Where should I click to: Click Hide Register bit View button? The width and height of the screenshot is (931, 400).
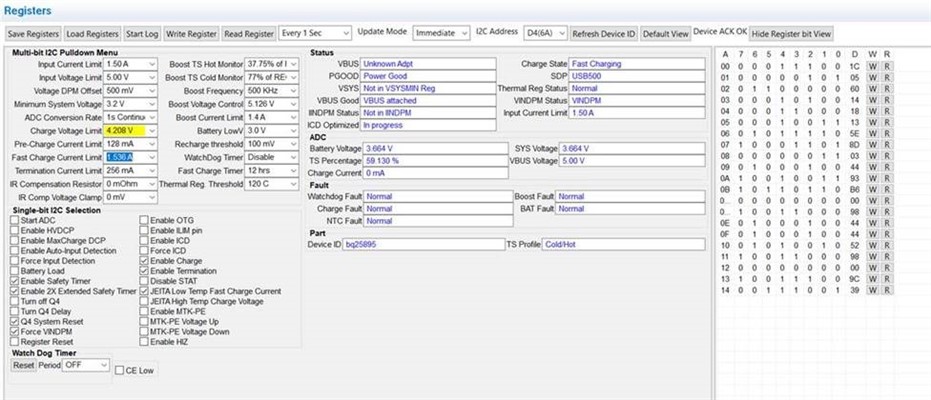(791, 34)
